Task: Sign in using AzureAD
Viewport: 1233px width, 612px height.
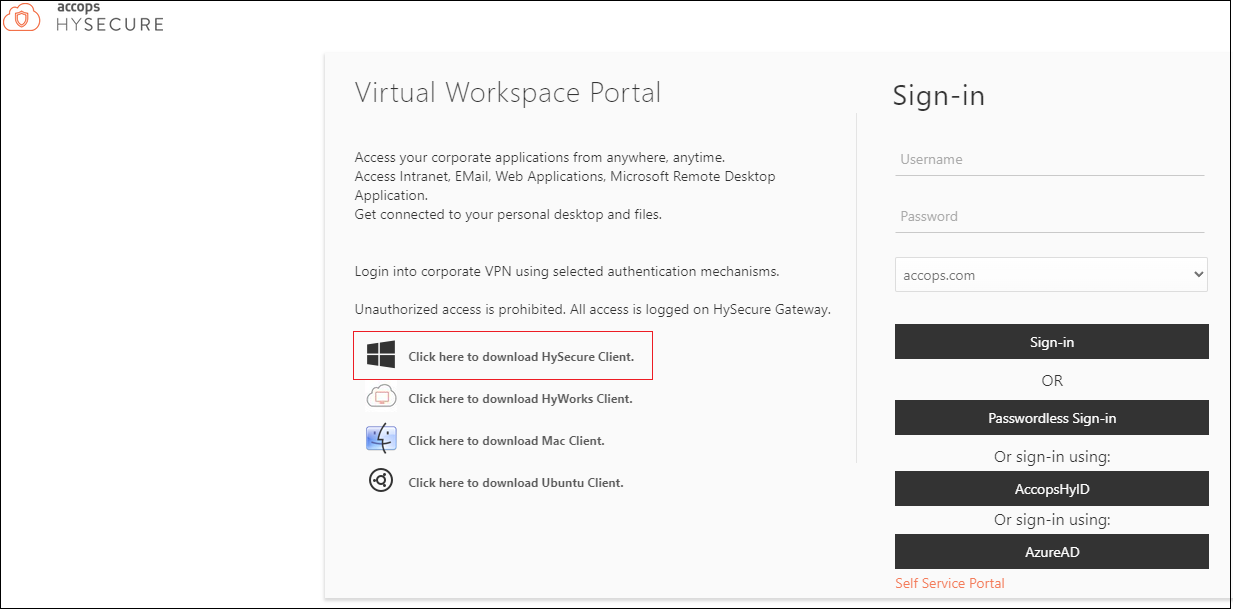Action: point(1051,551)
